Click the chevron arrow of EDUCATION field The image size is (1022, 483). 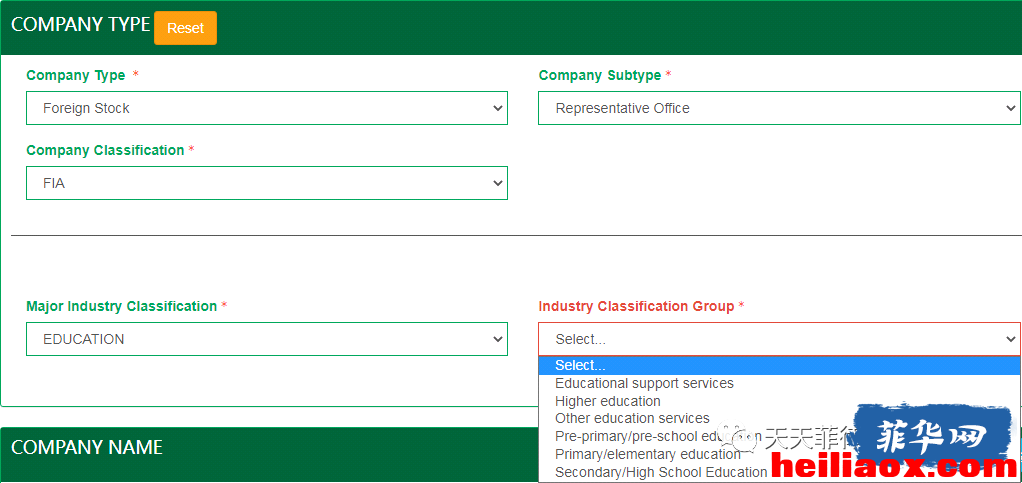pos(498,339)
